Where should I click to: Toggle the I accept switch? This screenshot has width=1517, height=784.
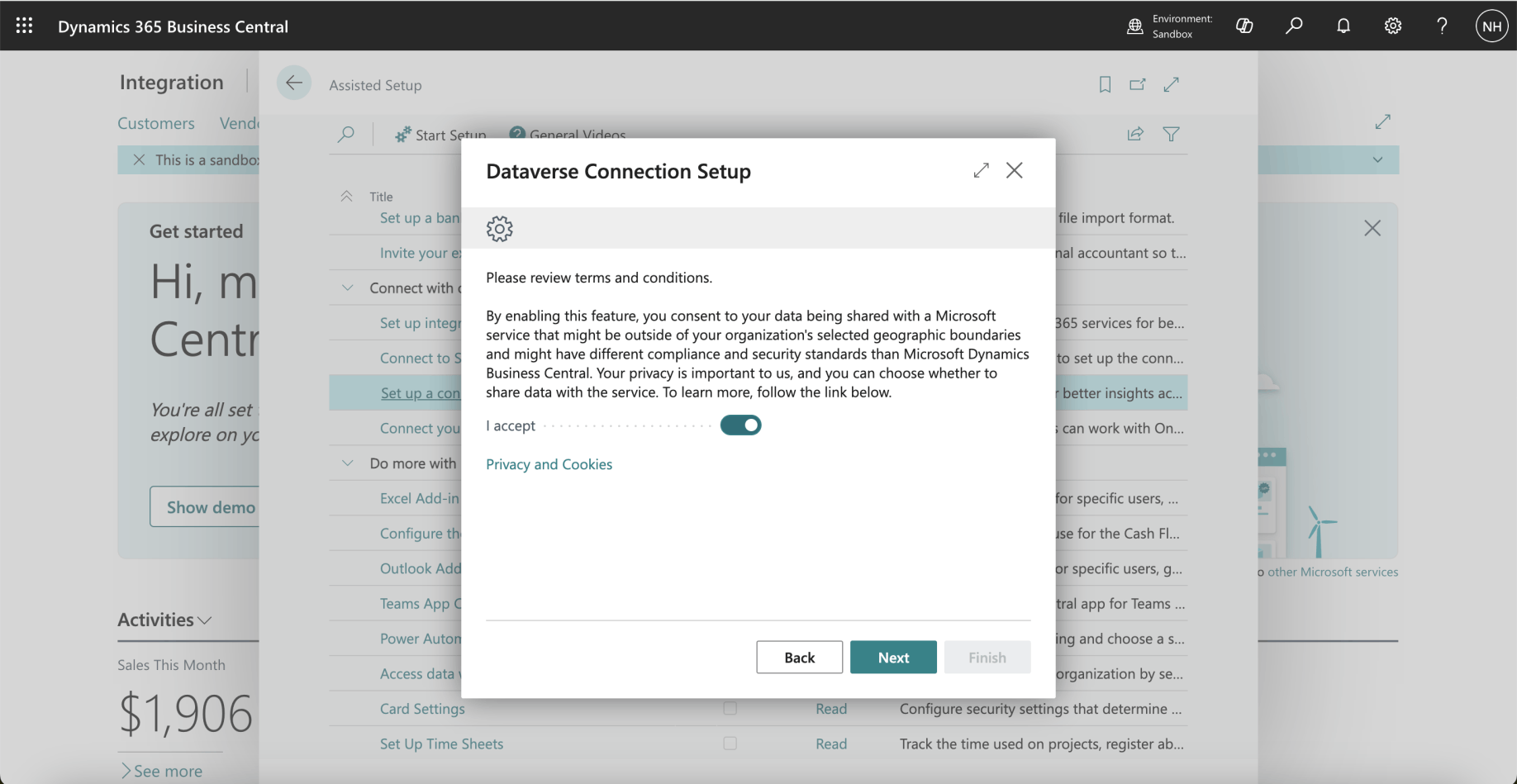coord(740,425)
